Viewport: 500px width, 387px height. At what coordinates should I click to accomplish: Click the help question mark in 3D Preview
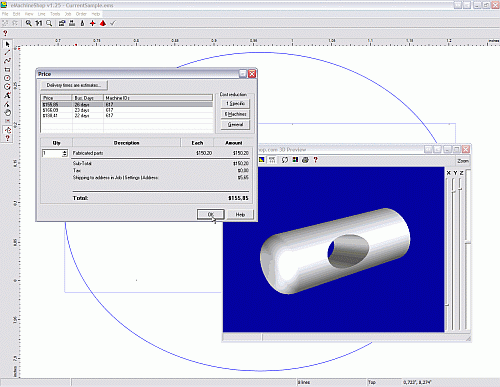(315, 160)
